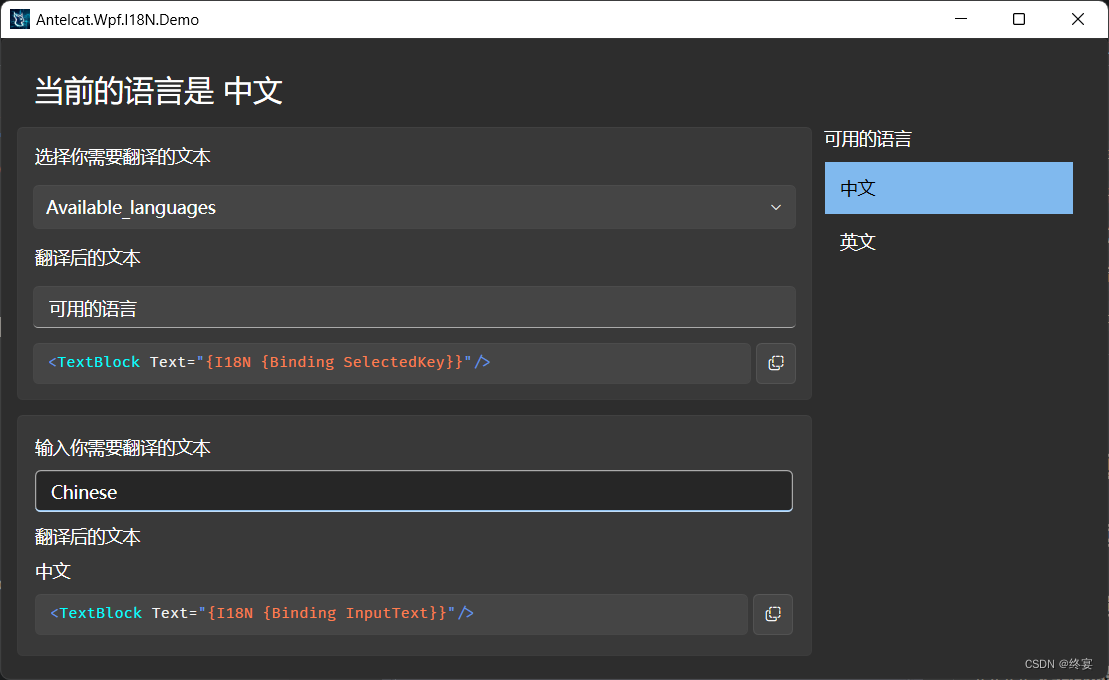Click the 选择你需要翻译的文本 label
The width and height of the screenshot is (1109, 680).
122,157
